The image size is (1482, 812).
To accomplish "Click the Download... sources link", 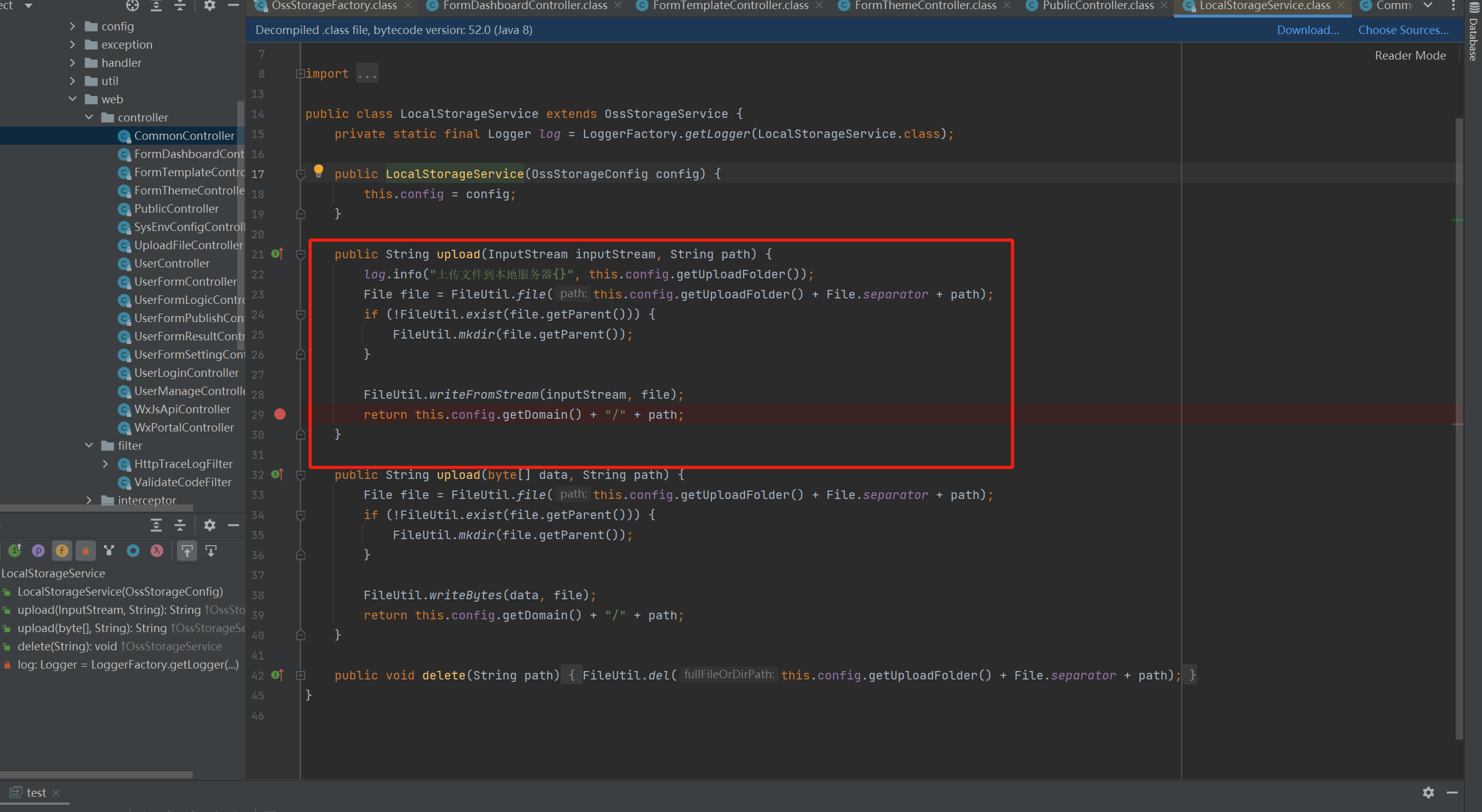I will (1307, 30).
